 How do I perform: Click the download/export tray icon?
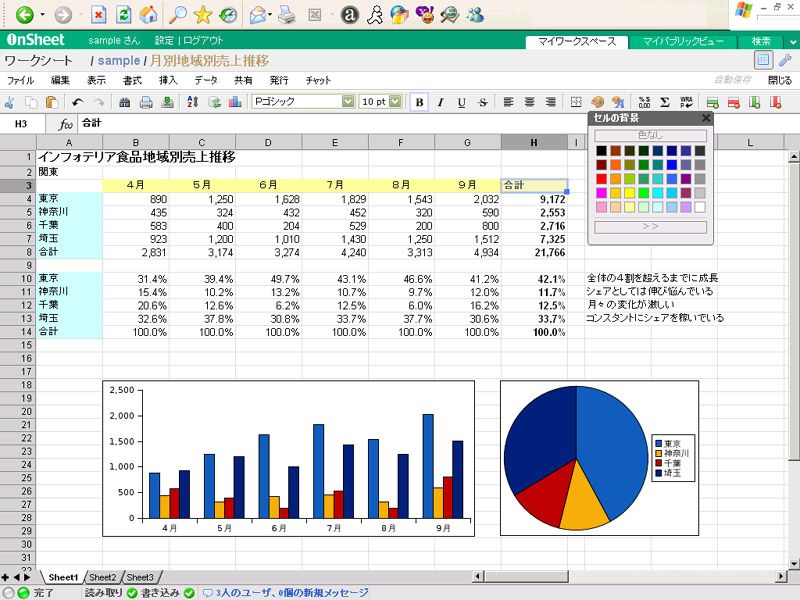pyautogui.click(x=167, y=103)
